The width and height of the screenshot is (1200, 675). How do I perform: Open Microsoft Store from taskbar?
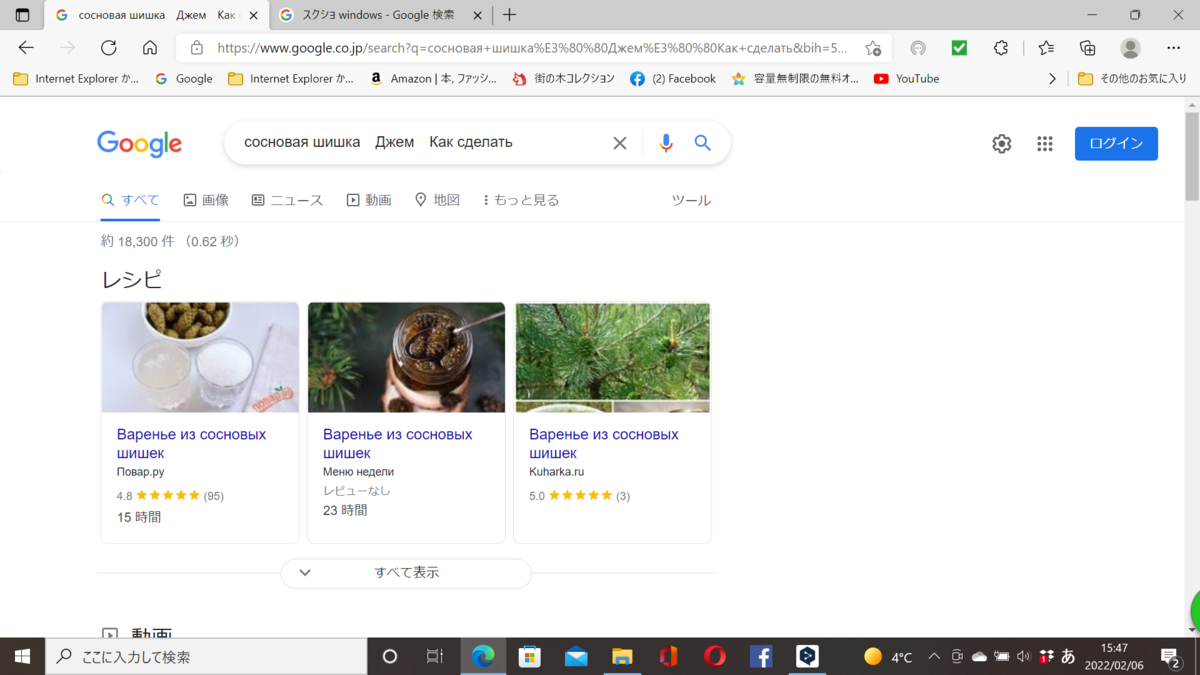click(x=530, y=656)
